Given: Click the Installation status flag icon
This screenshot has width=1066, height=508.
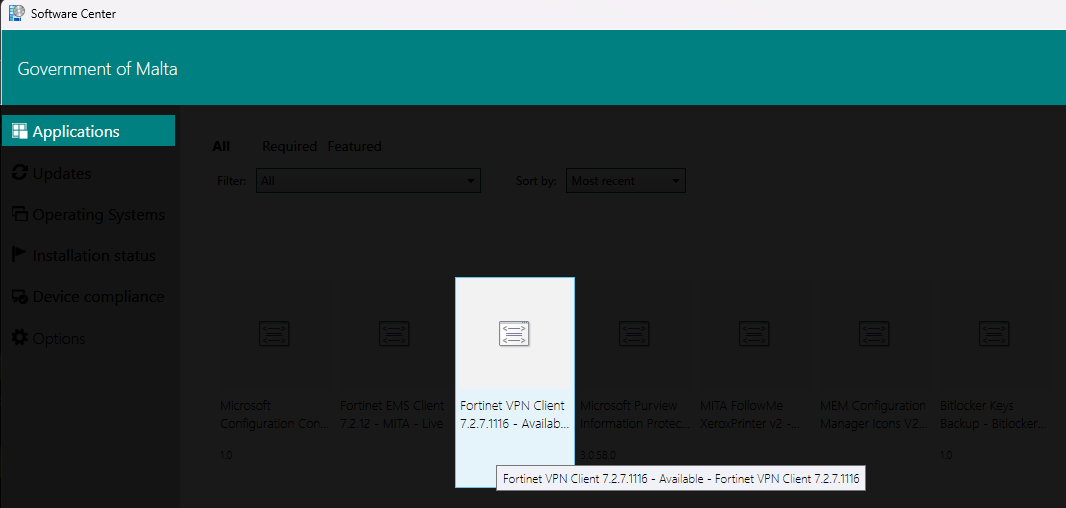Looking at the screenshot, I should point(20,256).
